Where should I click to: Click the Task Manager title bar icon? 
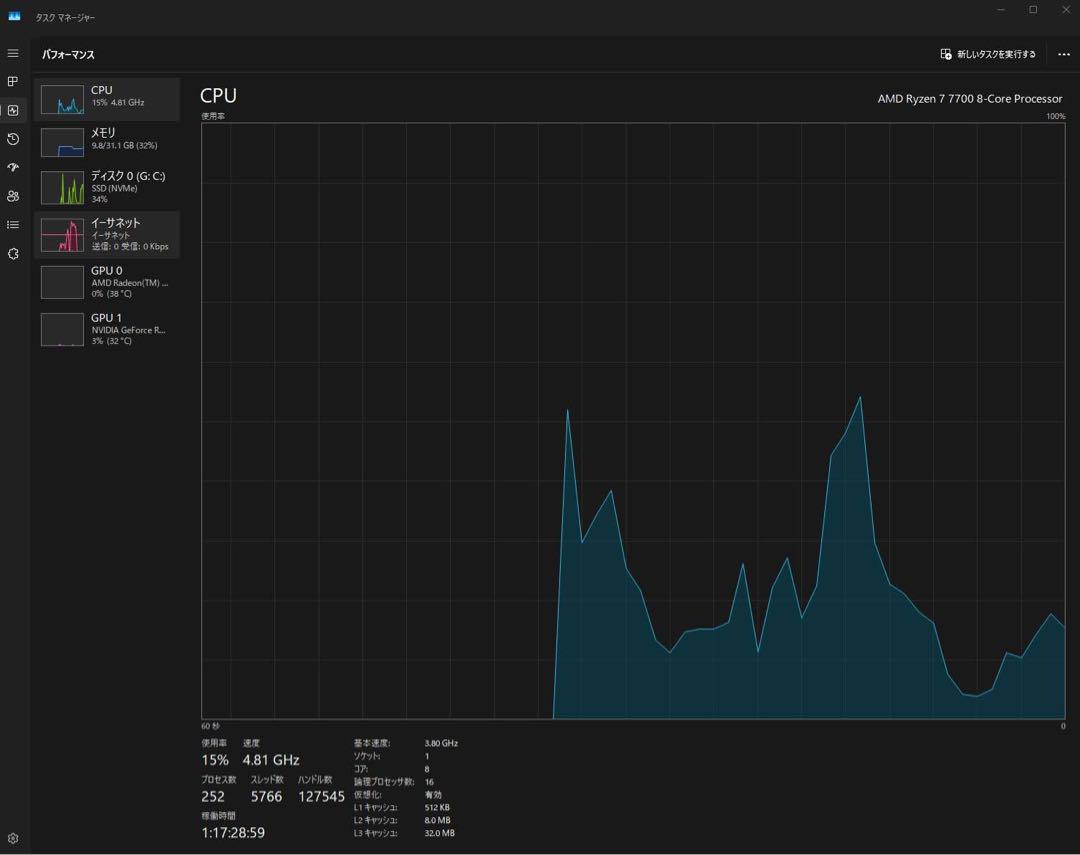(x=14, y=16)
